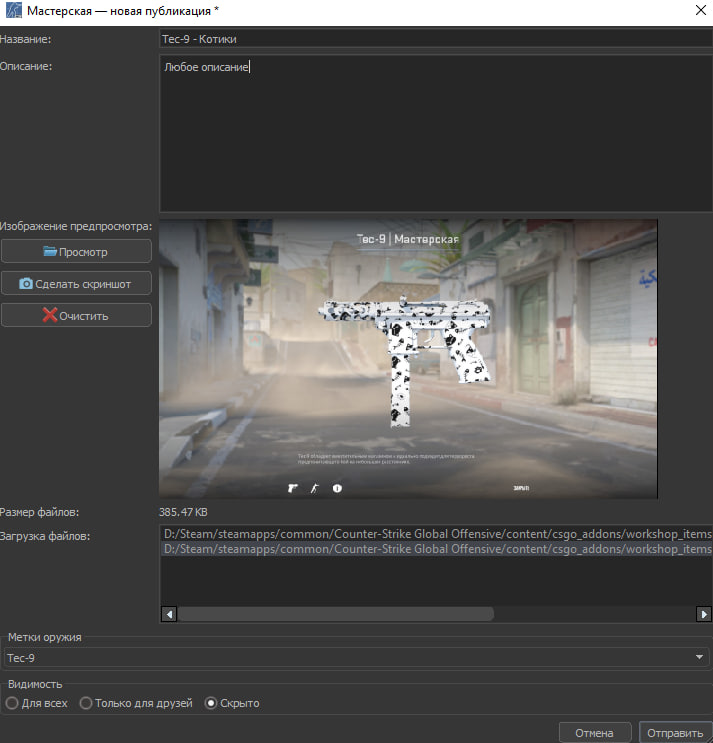Select Только для друзей visibility

(x=87, y=703)
